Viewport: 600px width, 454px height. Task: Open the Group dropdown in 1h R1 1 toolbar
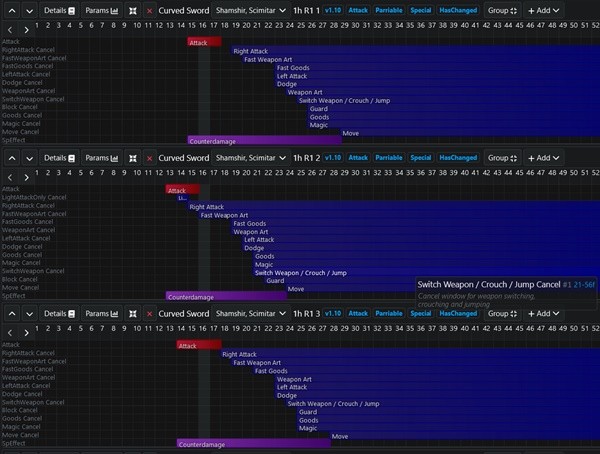coord(502,10)
